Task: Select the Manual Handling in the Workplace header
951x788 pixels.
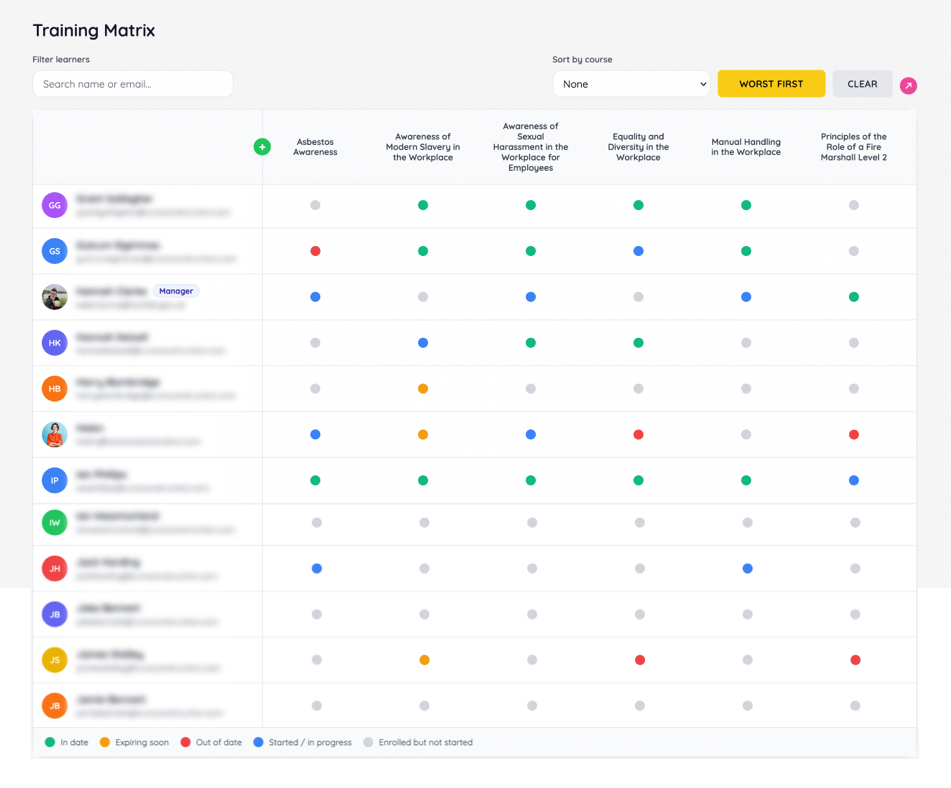Action: click(x=746, y=147)
